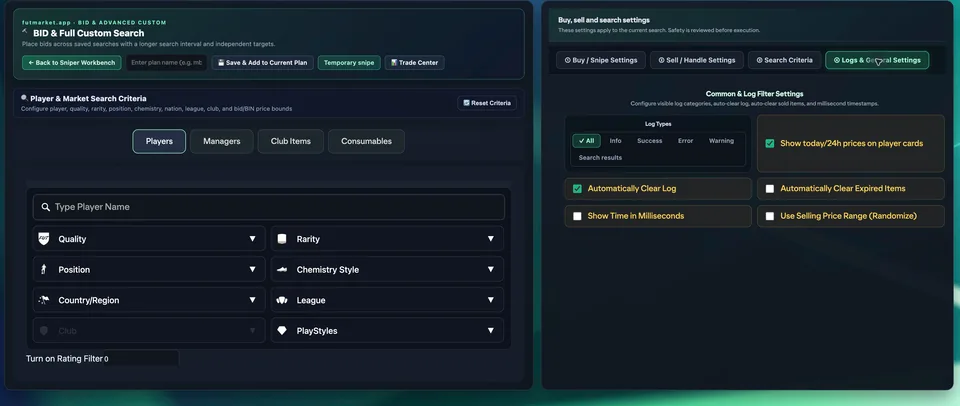Click the Enter plan name field
Viewport: 960px width, 406px height.
point(167,62)
